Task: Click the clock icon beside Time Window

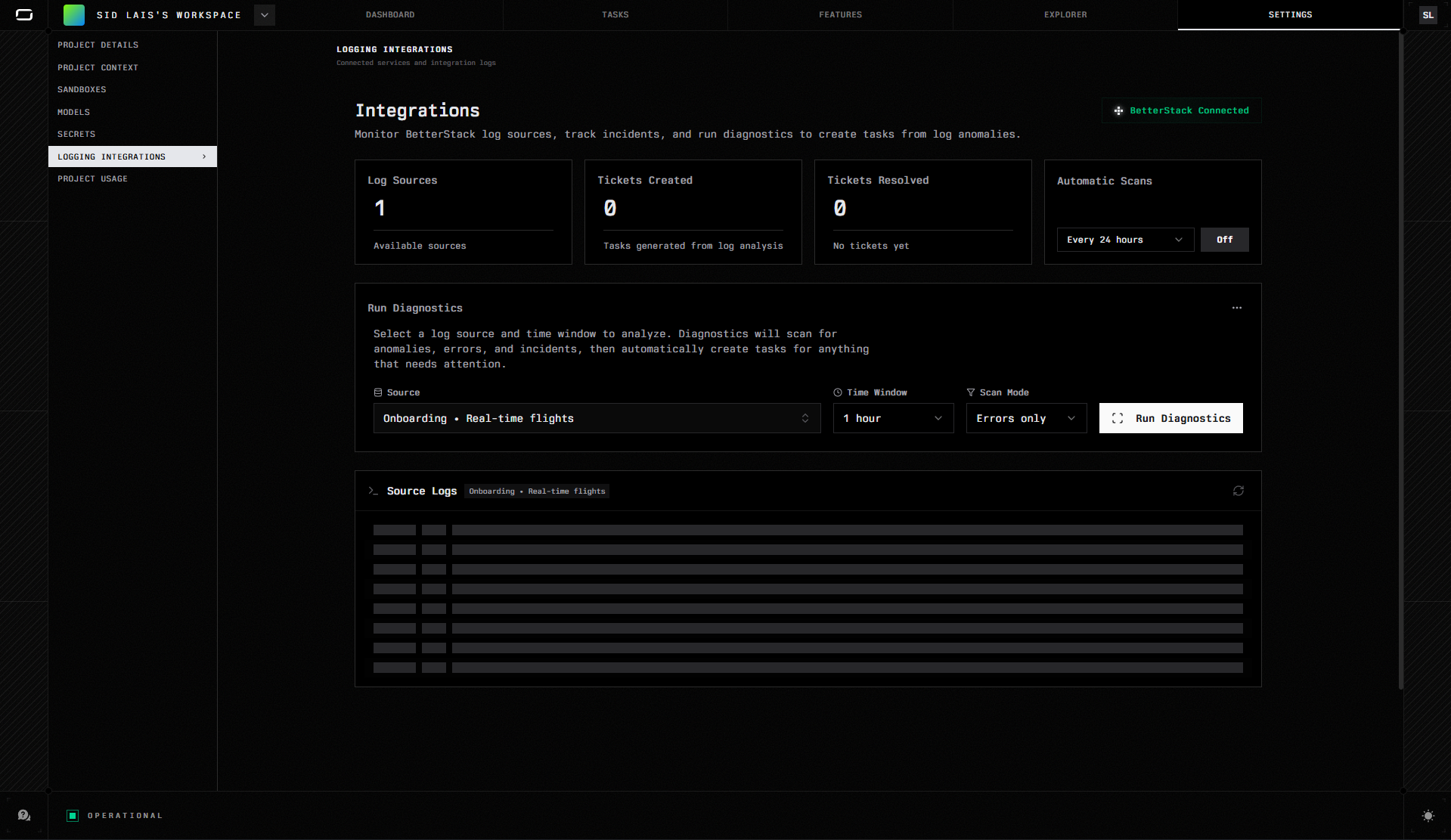Action: 838,392
